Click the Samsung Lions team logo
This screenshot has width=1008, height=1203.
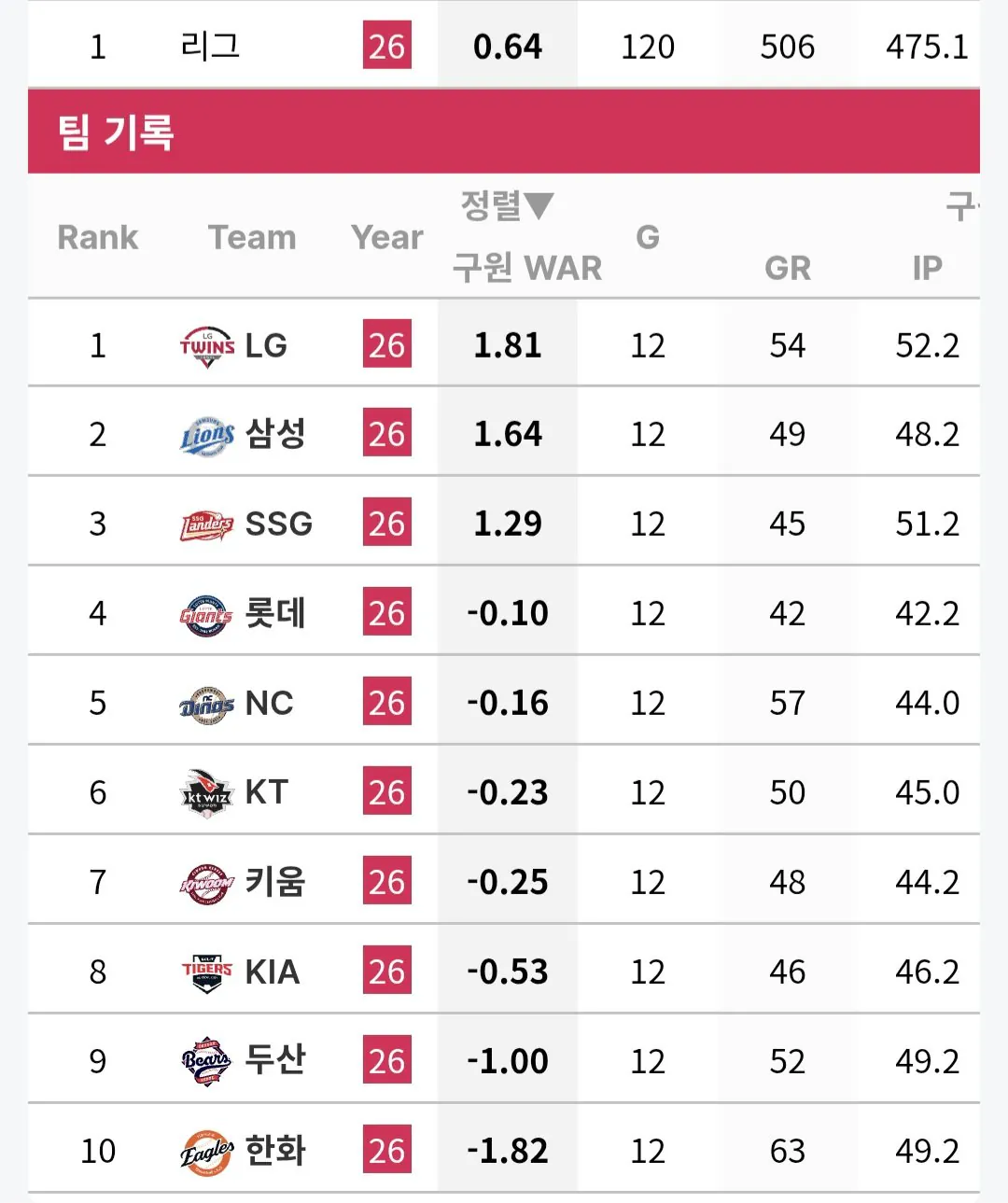pos(207,435)
